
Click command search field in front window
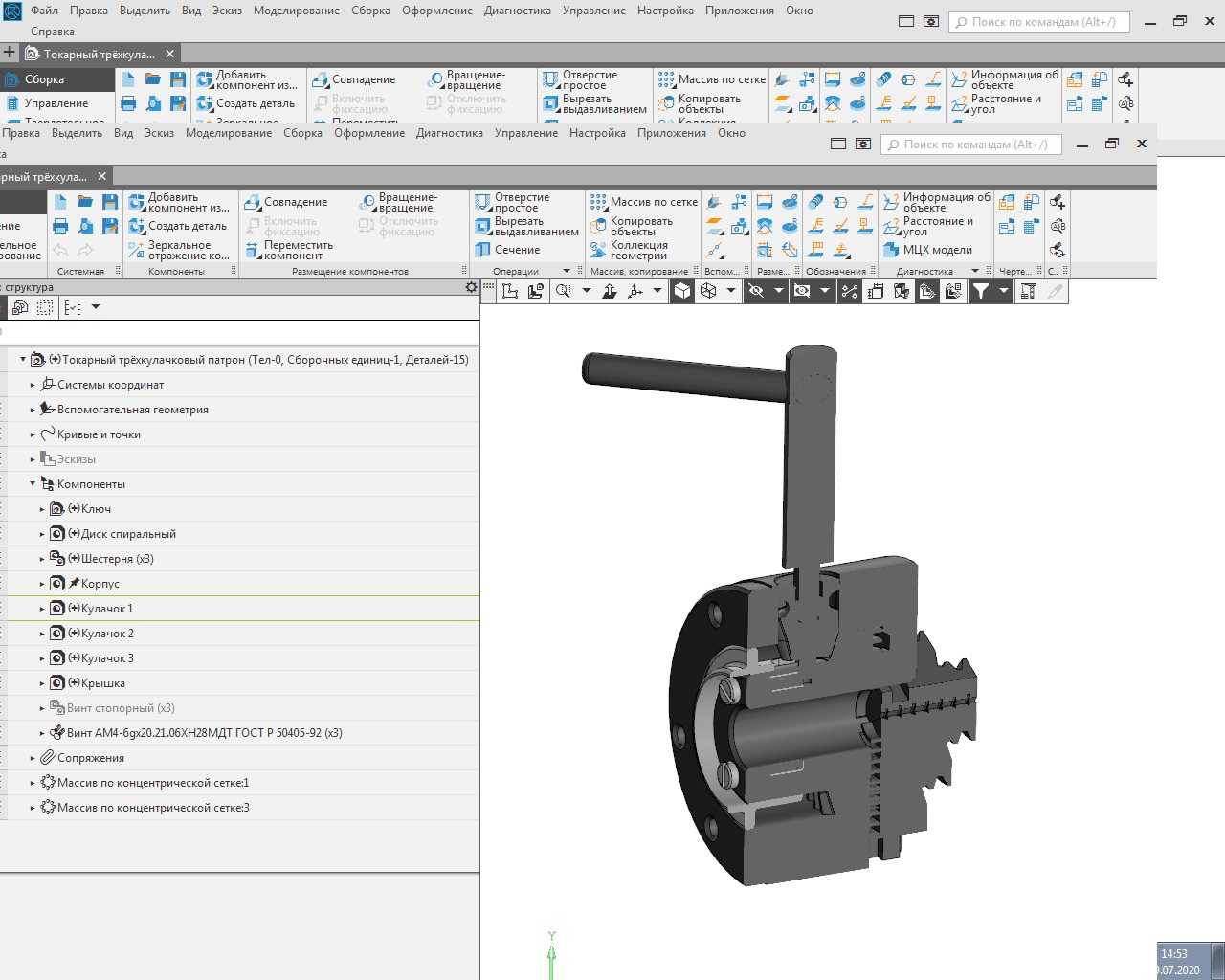tap(970, 145)
